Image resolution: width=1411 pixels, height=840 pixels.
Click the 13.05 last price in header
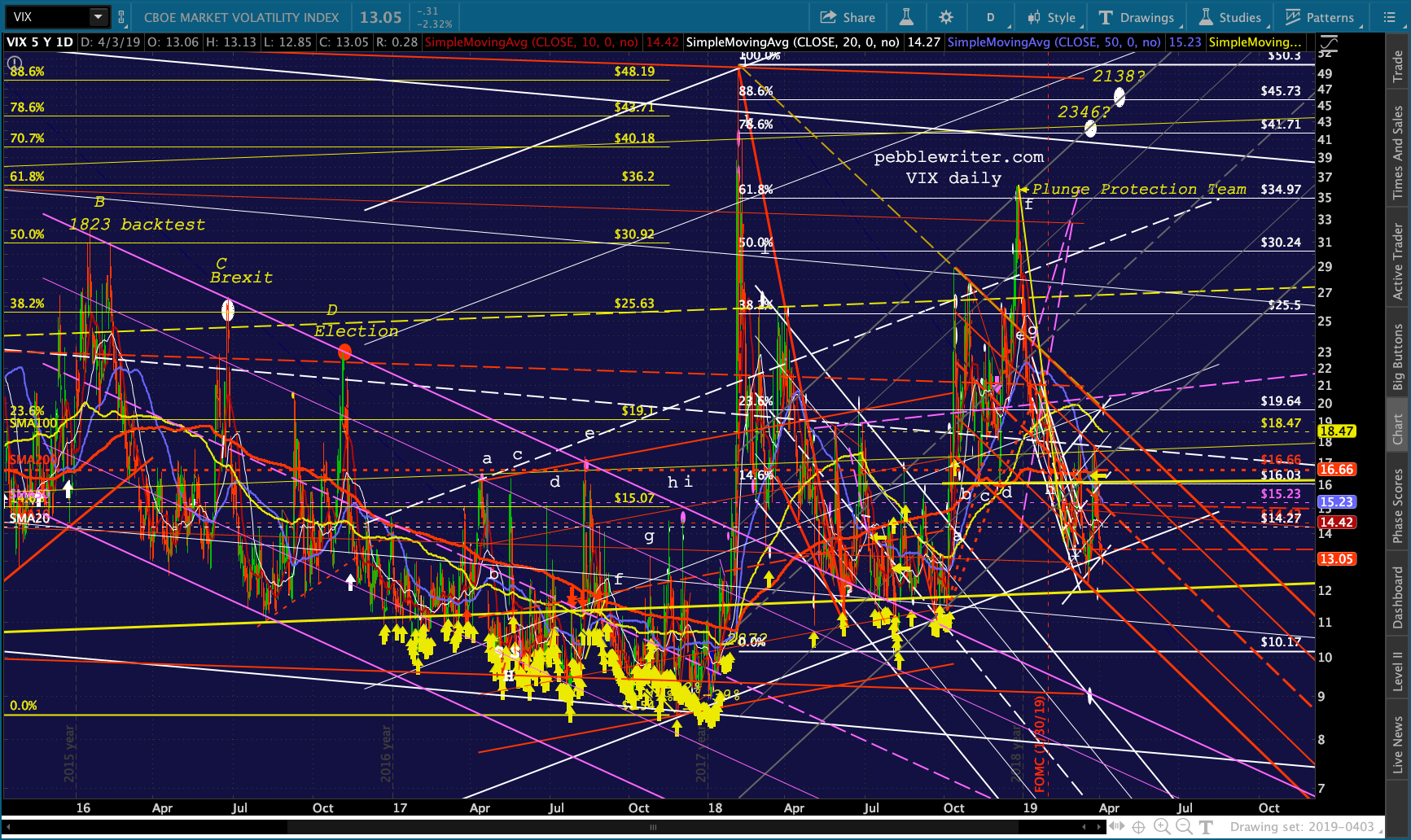coord(381,17)
